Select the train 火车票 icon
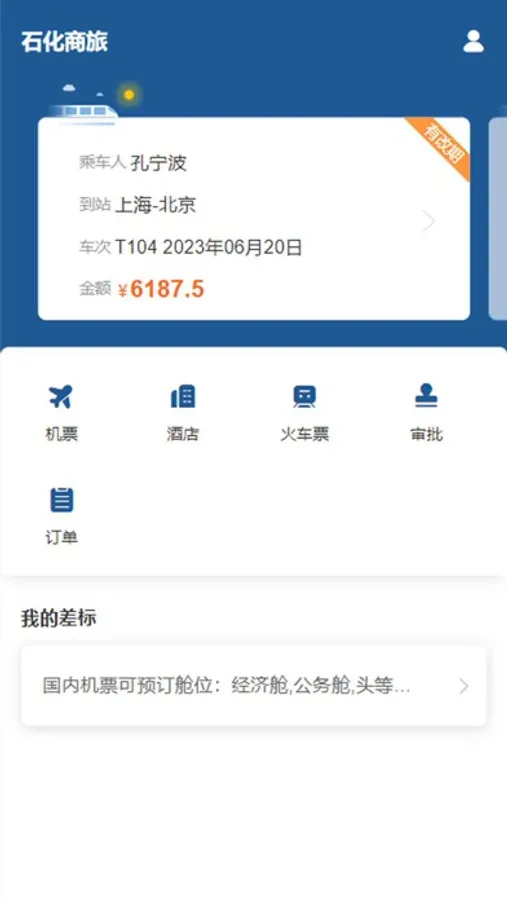Image resolution: width=507 pixels, height=900 pixels. point(304,397)
